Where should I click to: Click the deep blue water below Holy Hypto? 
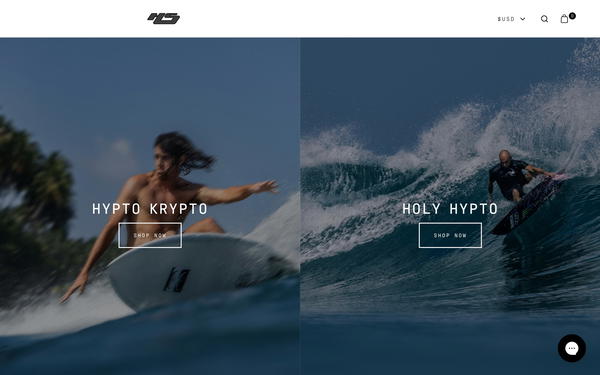coord(450,337)
